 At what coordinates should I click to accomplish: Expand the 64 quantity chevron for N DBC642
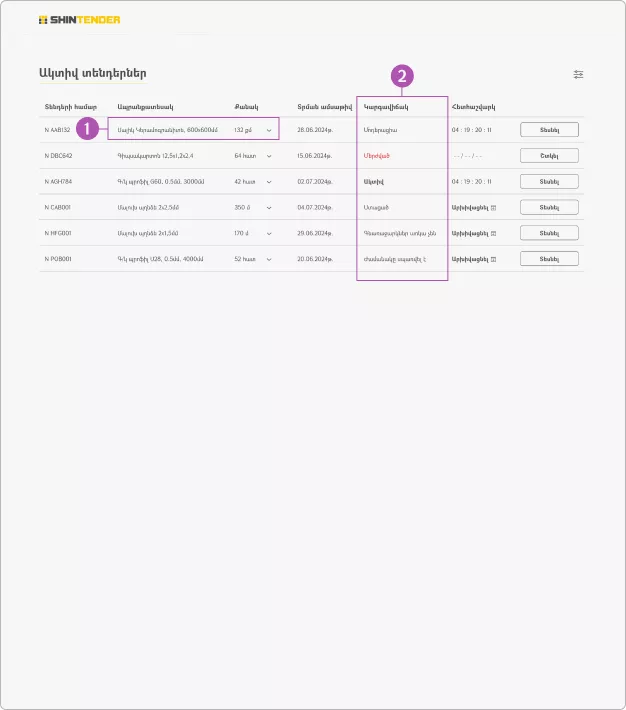coord(269,156)
